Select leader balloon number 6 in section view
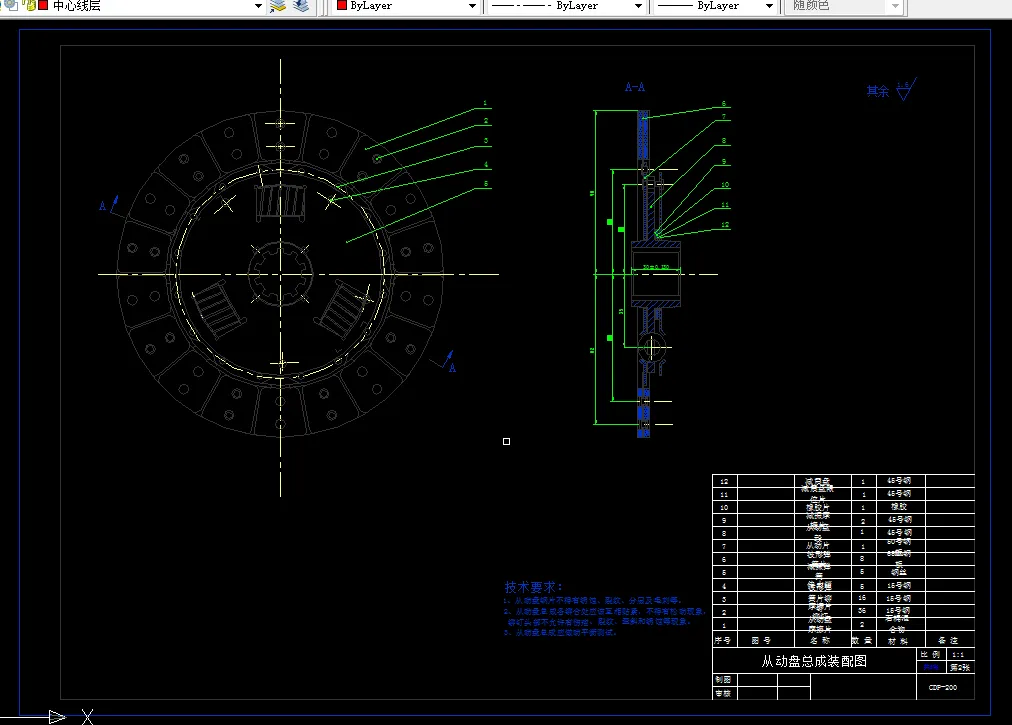The image size is (1012, 725). click(724, 103)
